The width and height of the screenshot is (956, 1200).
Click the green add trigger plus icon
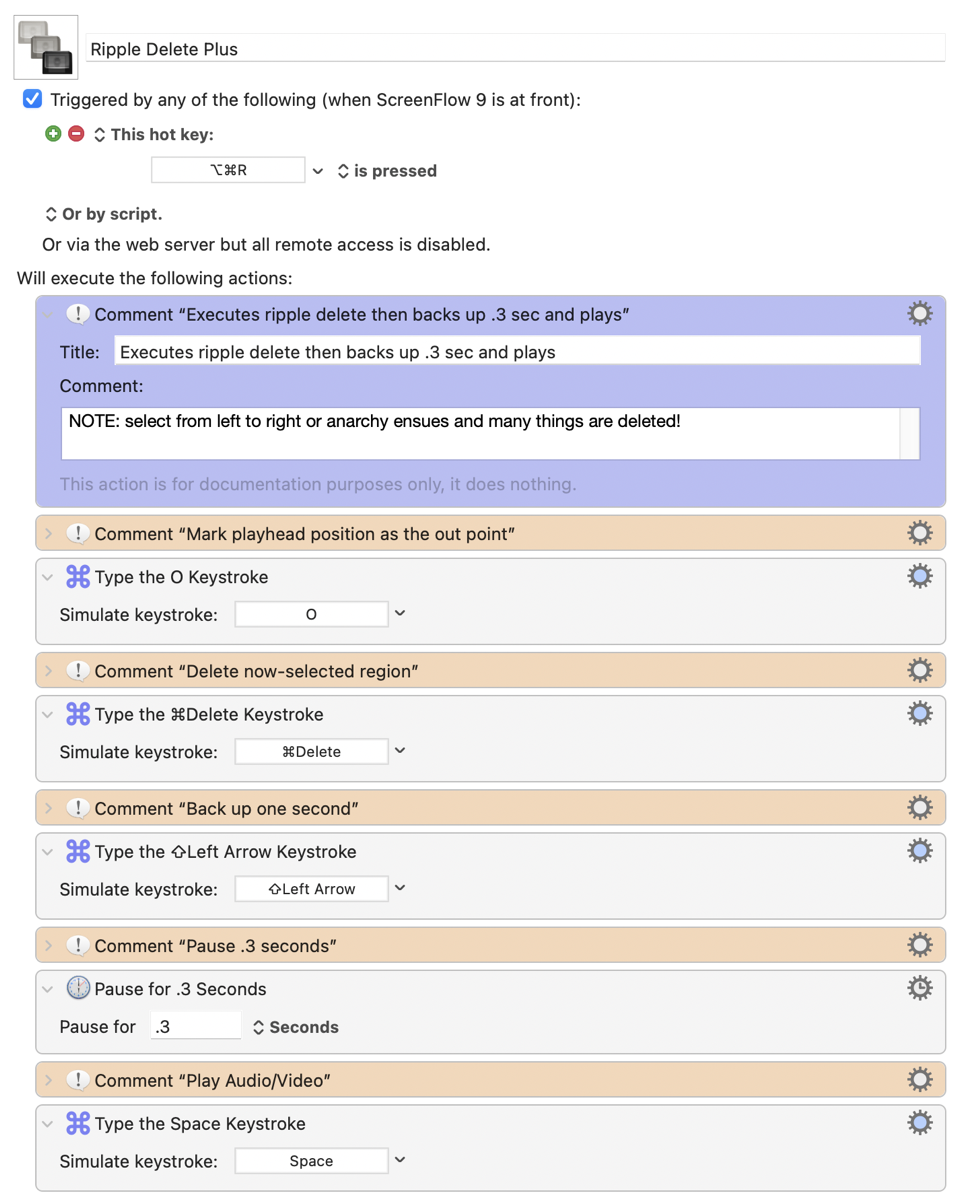(x=54, y=133)
